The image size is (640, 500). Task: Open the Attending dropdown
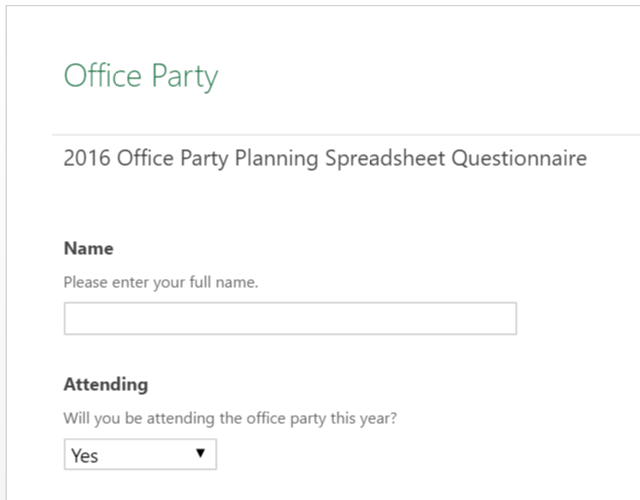coord(140,455)
